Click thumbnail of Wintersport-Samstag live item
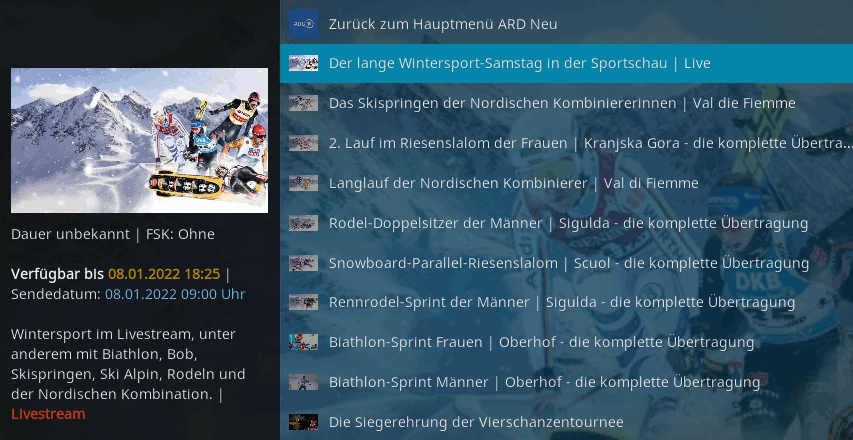 303,63
